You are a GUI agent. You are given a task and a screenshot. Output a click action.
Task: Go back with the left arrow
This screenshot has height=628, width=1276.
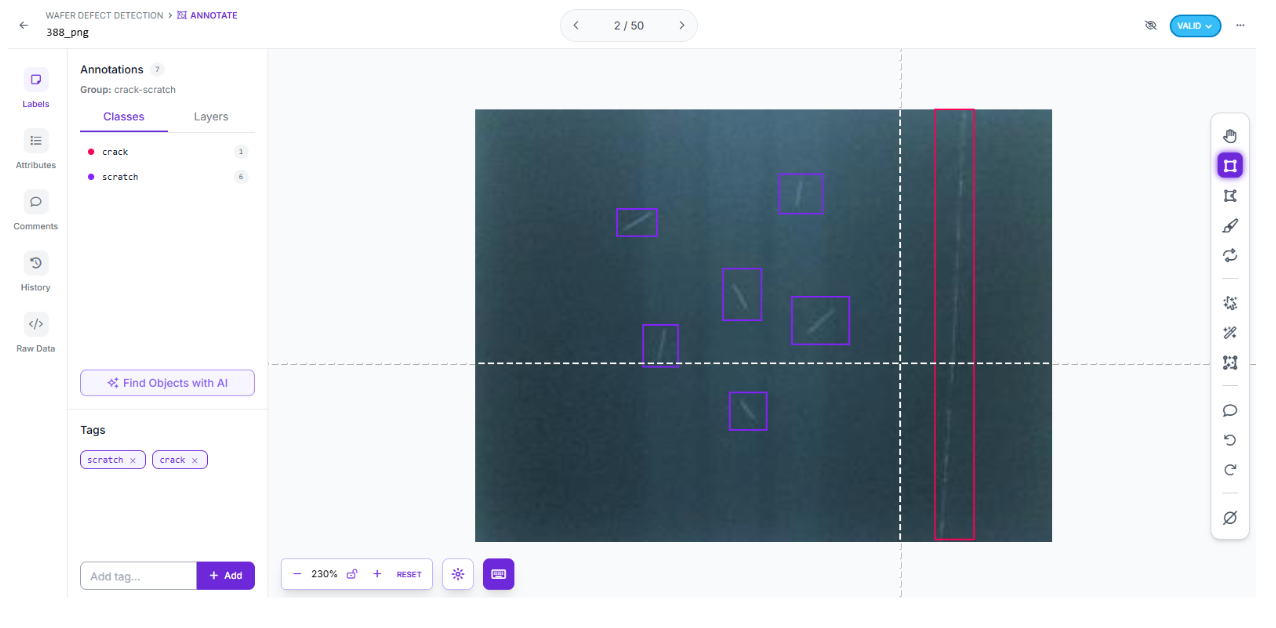tap(24, 25)
